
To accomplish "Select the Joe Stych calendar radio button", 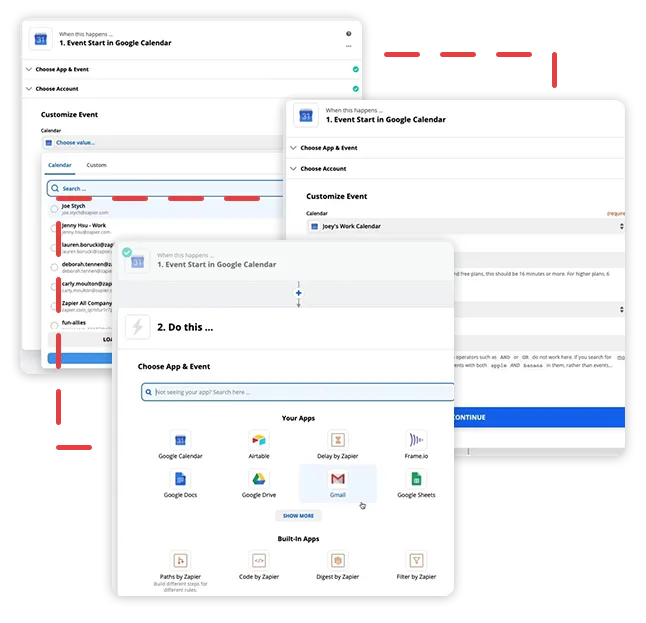I will [x=54, y=209].
